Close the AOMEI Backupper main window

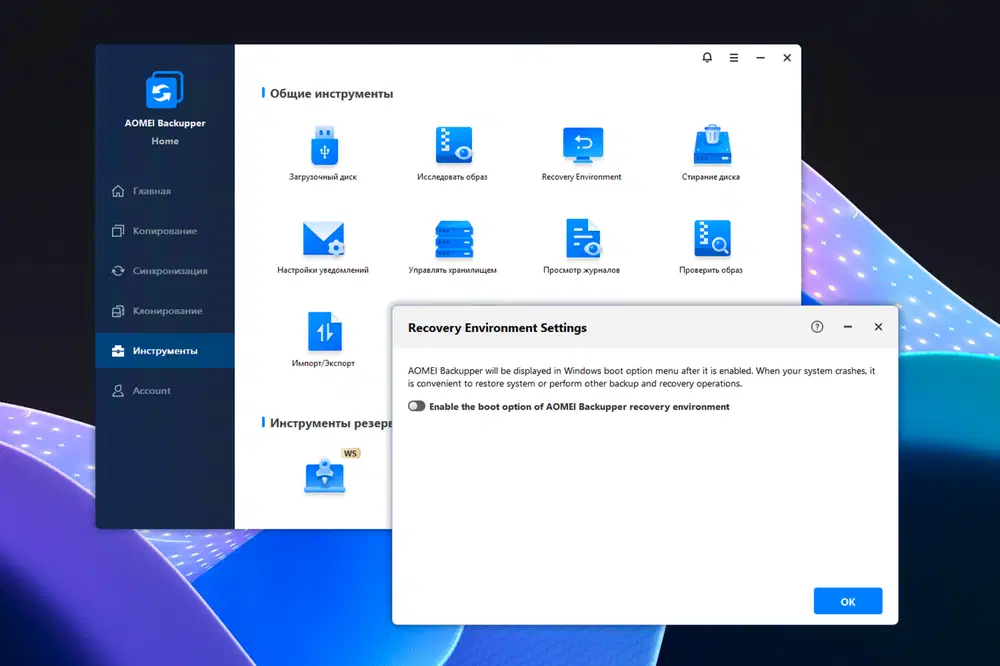[787, 57]
